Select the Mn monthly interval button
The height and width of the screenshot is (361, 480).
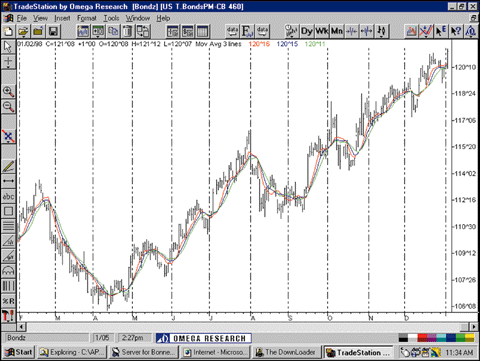337,31
